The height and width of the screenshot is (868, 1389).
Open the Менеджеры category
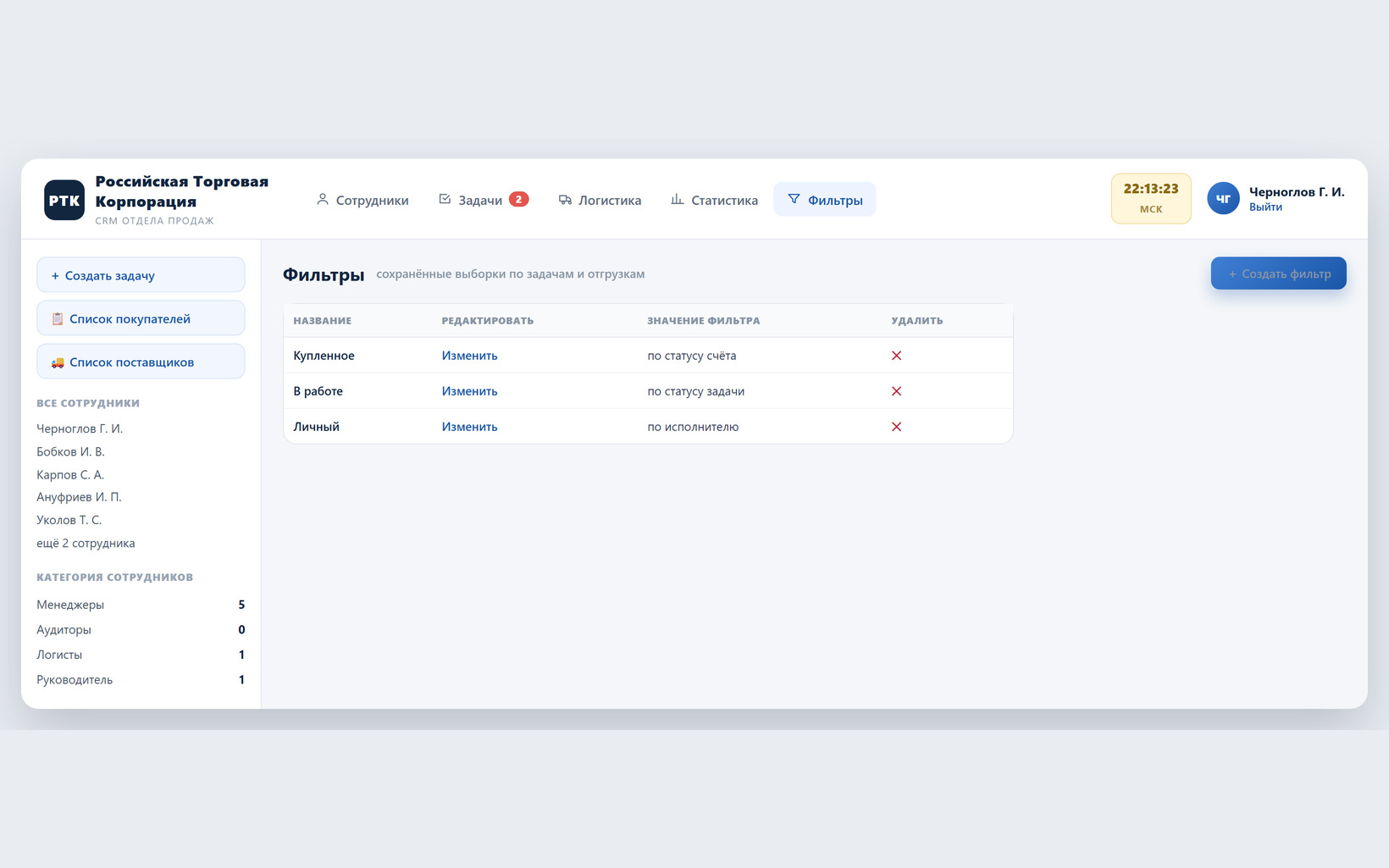tap(141, 605)
